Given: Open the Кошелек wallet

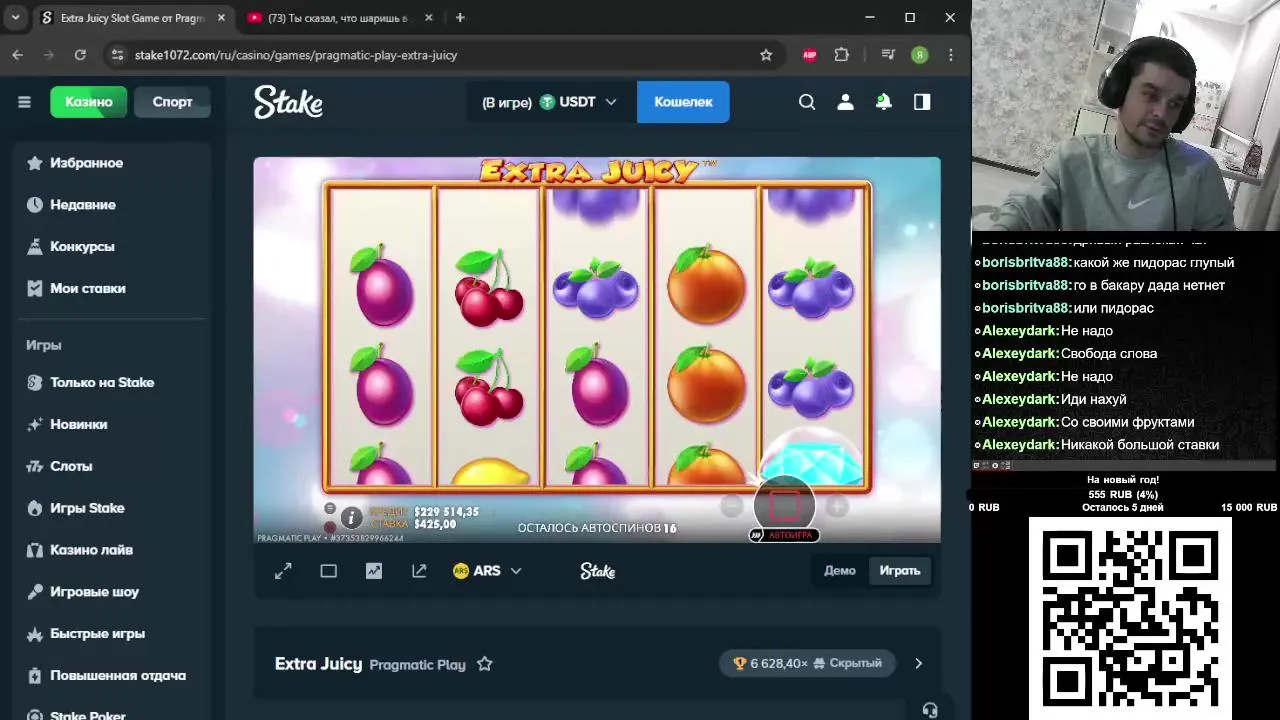Looking at the screenshot, I should (x=683, y=102).
